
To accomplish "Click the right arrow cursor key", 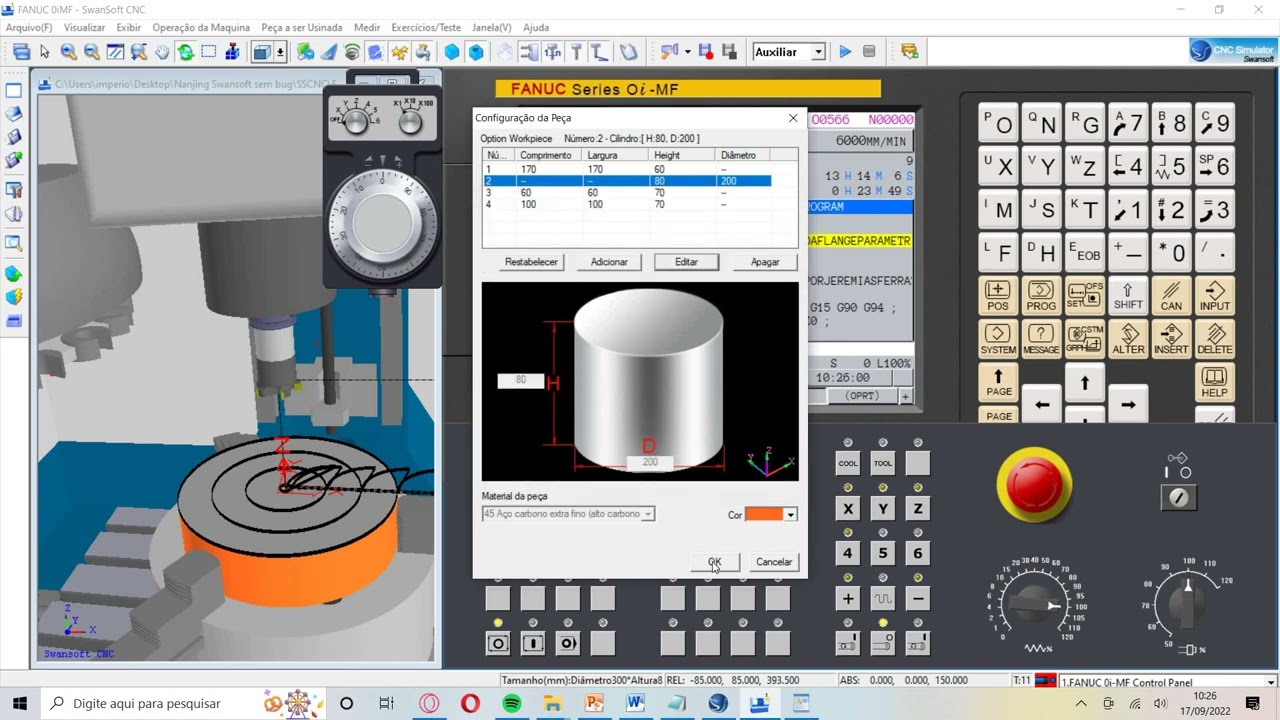I will (1128, 405).
